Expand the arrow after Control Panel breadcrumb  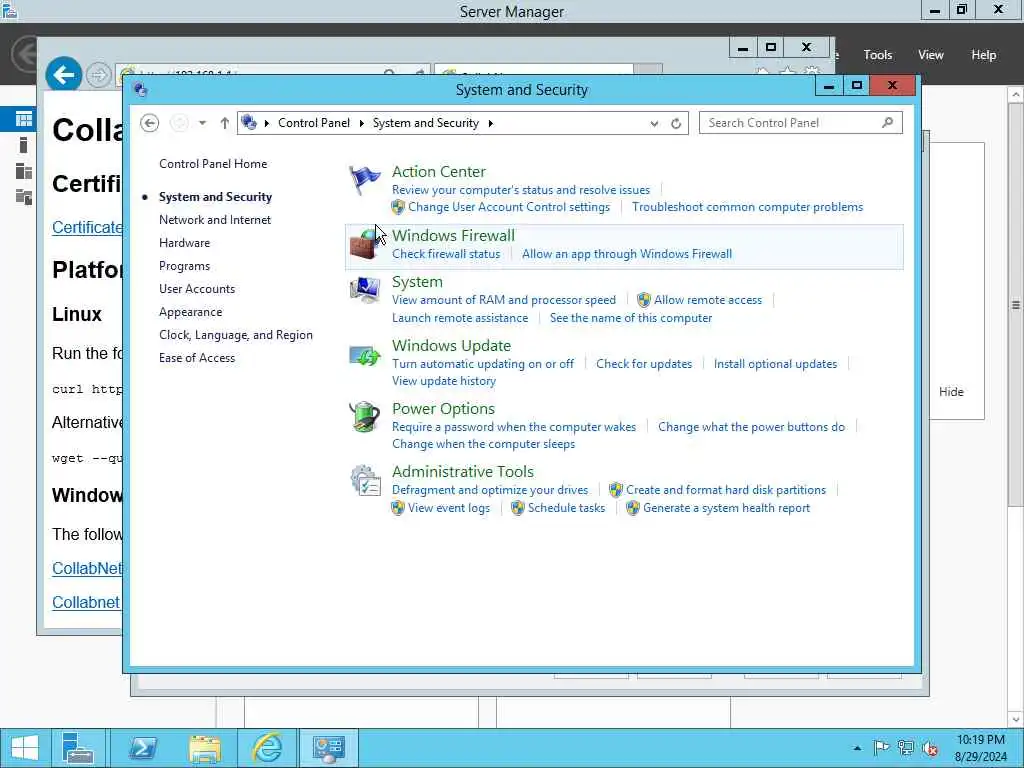click(x=362, y=123)
